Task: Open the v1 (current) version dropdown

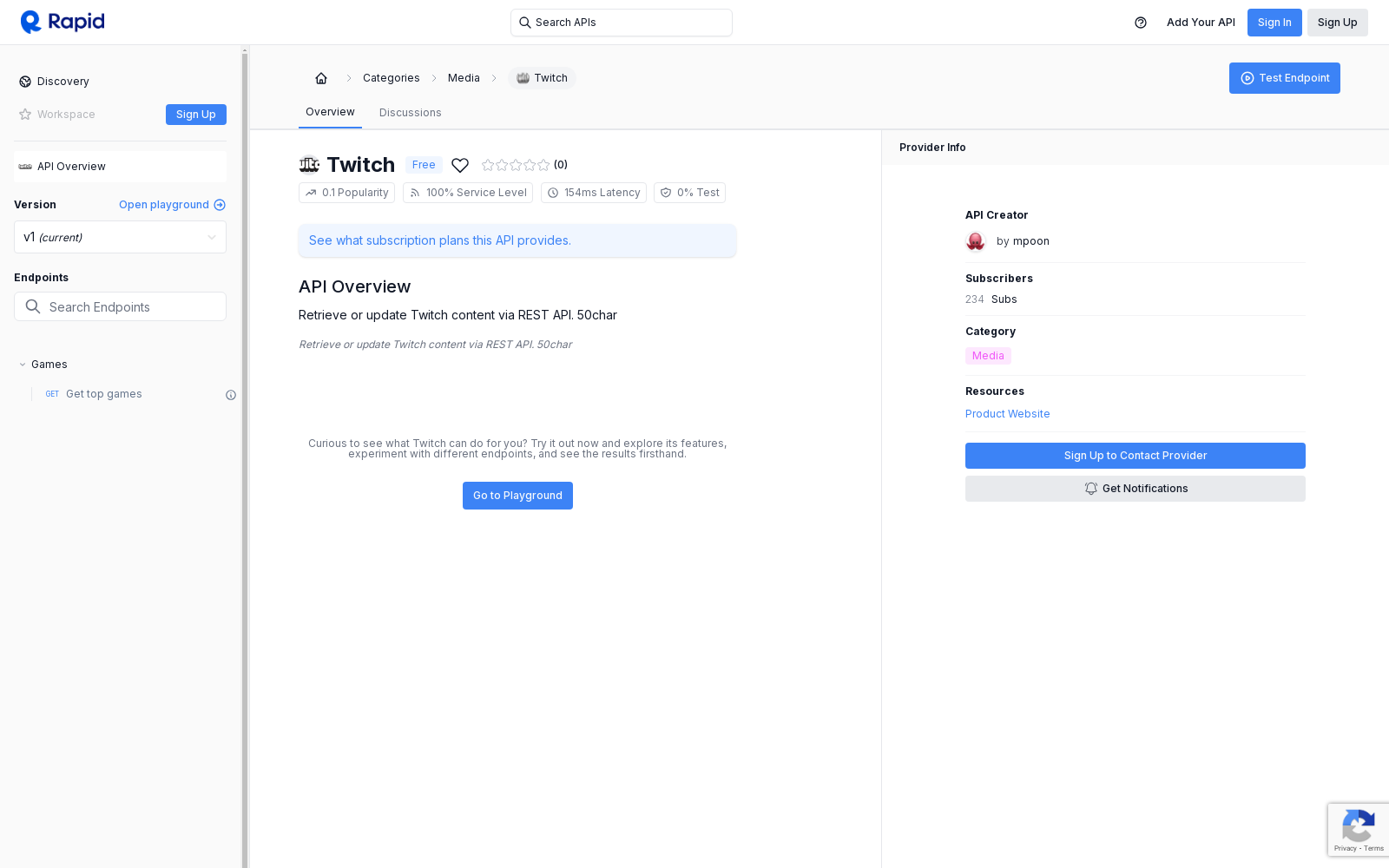Action: click(120, 237)
